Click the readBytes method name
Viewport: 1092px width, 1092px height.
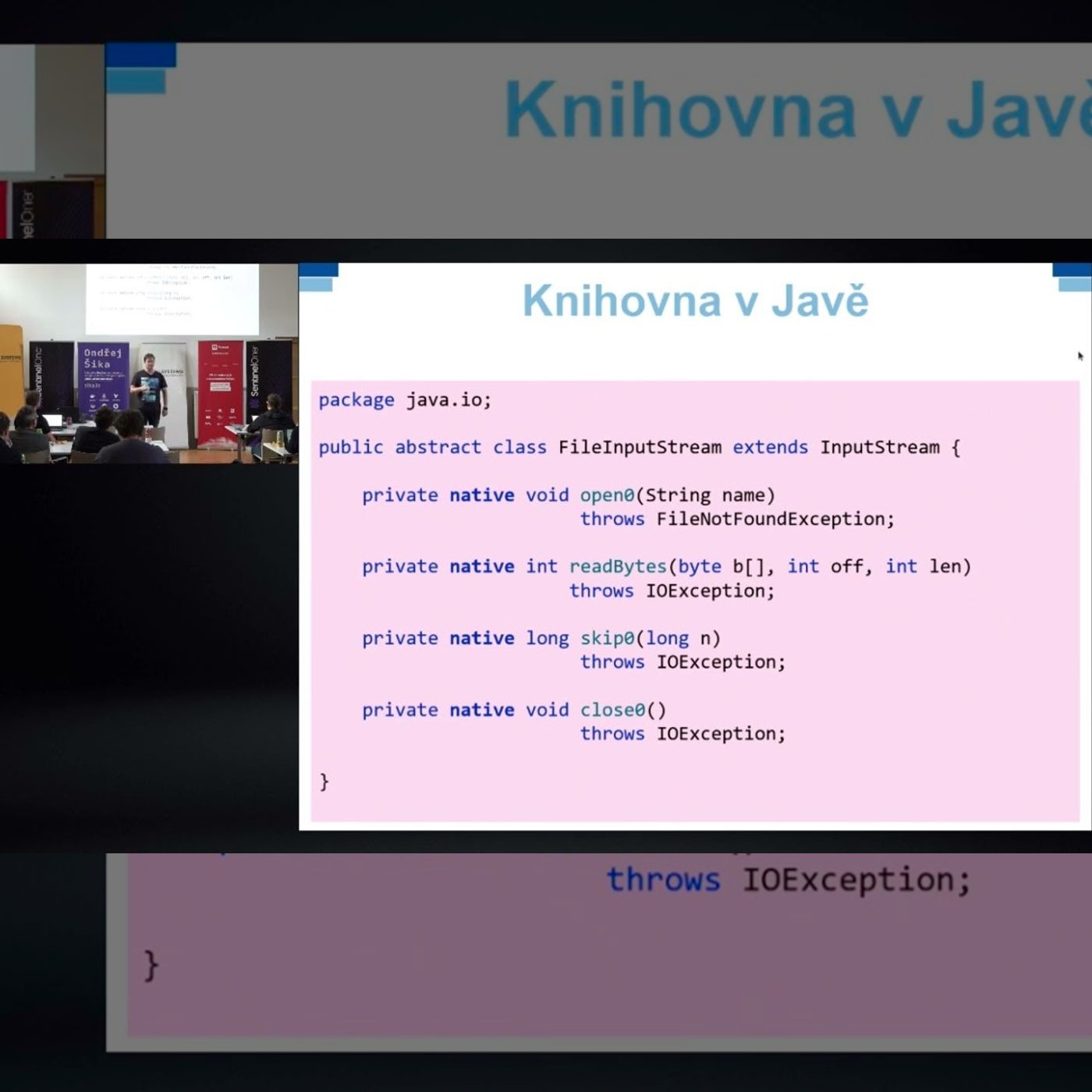618,566
